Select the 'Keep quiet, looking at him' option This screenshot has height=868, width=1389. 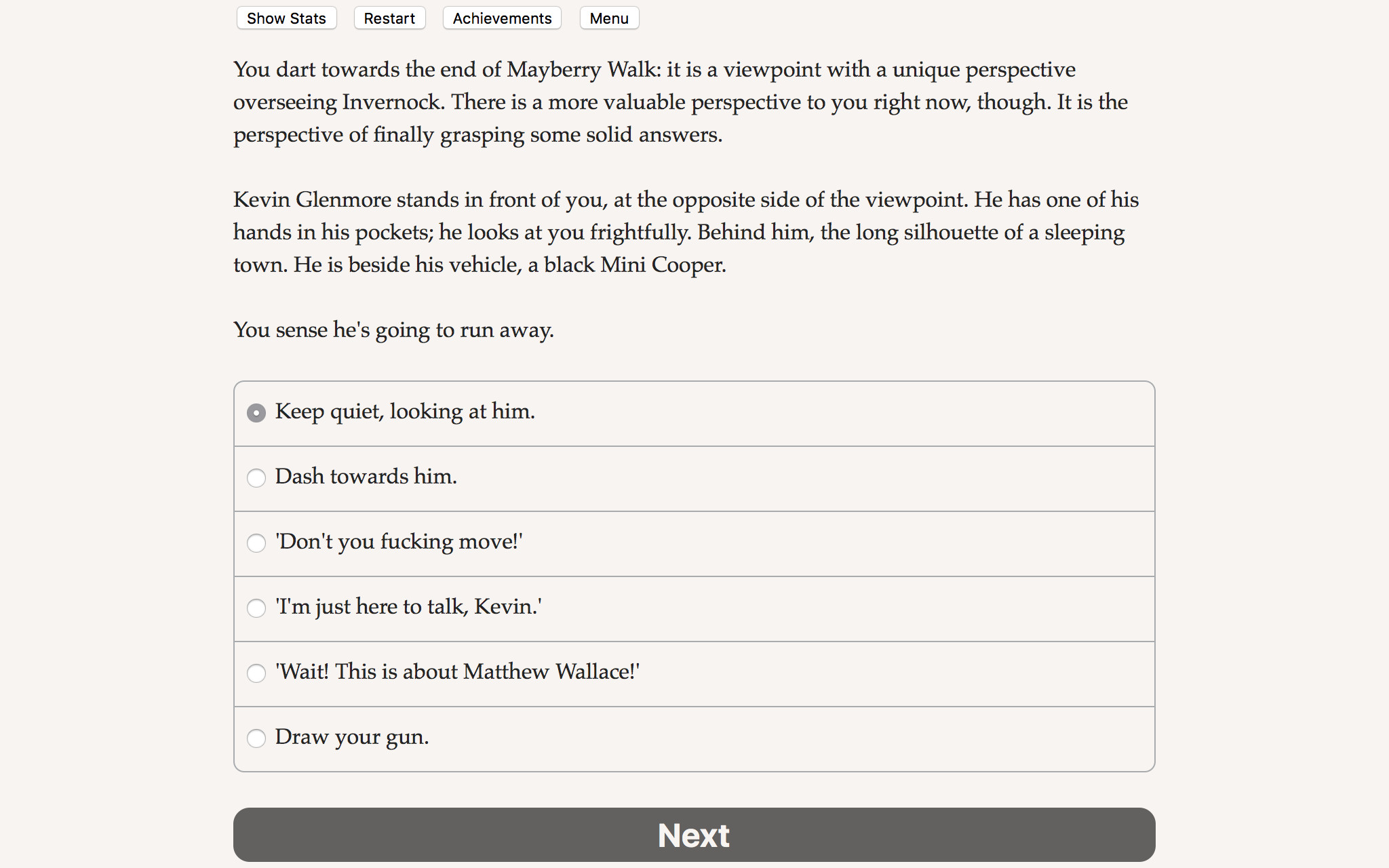(x=404, y=412)
